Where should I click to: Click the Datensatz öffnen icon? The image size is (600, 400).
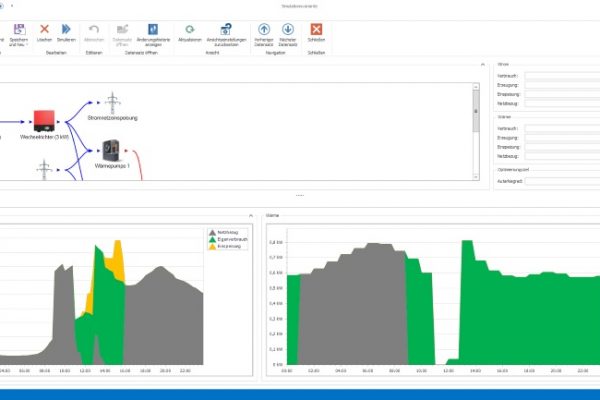122,29
